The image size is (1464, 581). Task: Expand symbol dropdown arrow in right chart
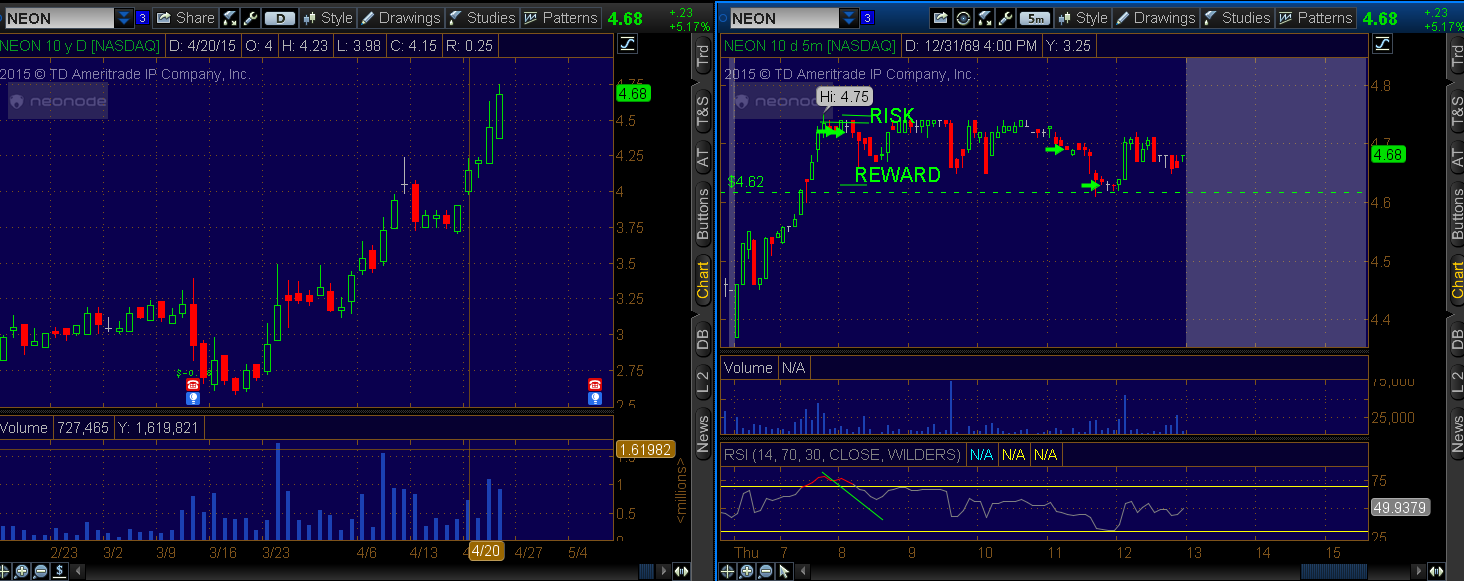(848, 18)
